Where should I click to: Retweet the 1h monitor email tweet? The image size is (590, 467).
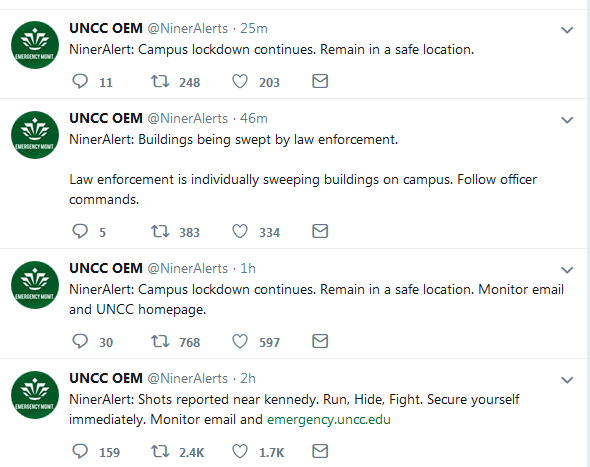[160, 341]
